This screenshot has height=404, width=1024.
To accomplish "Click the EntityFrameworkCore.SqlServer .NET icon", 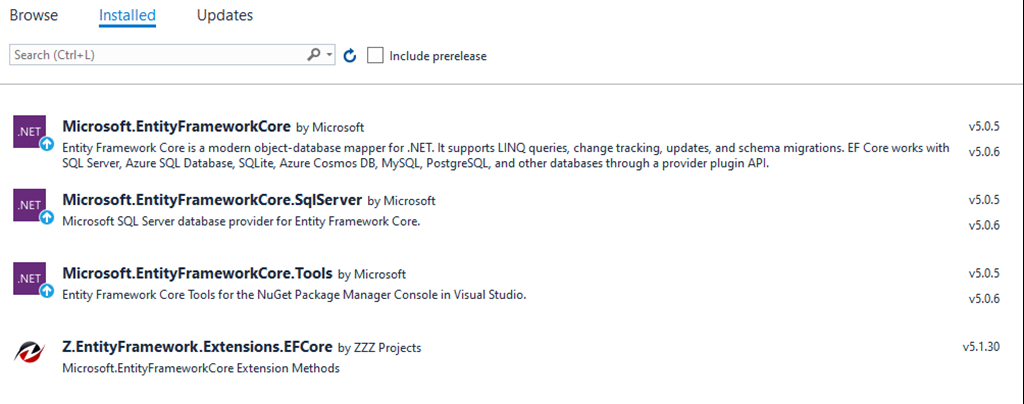I will click(29, 205).
